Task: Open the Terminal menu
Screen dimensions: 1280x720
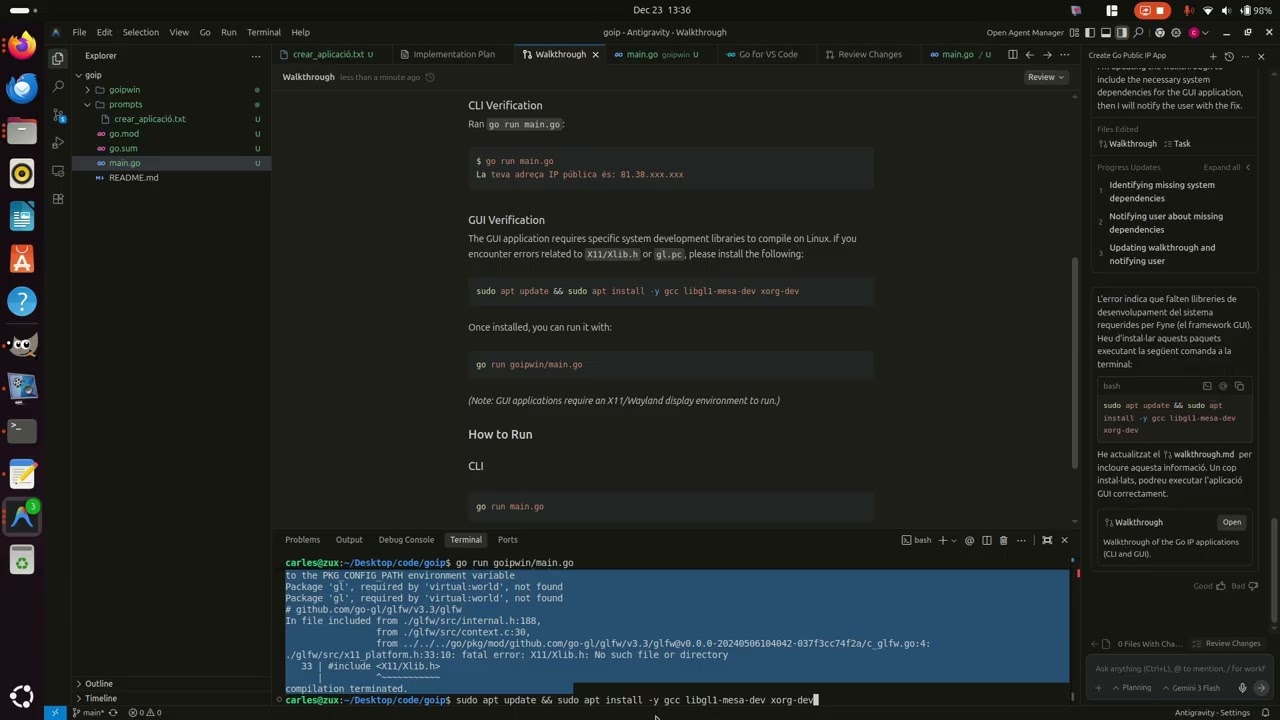Action: coord(264,32)
